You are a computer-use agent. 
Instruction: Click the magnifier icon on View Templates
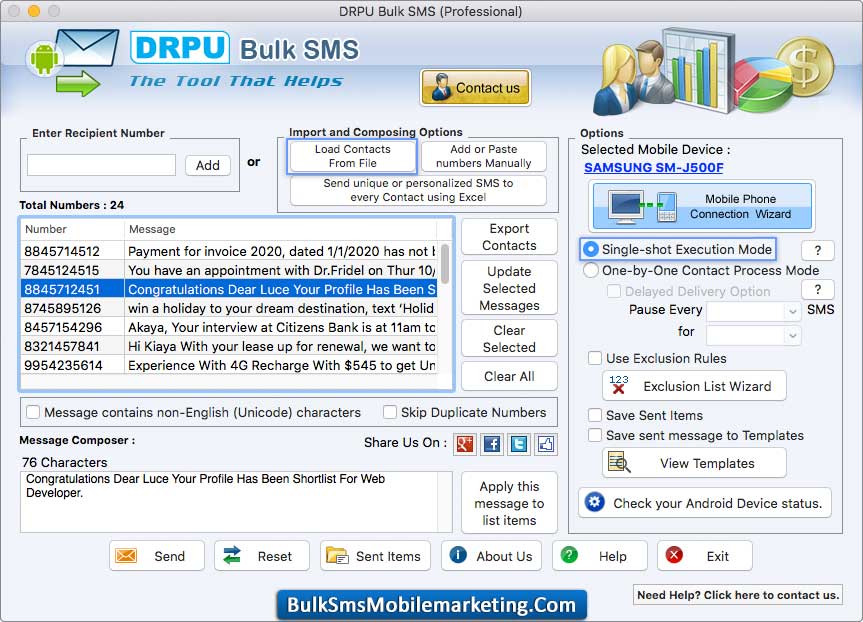[x=619, y=463]
